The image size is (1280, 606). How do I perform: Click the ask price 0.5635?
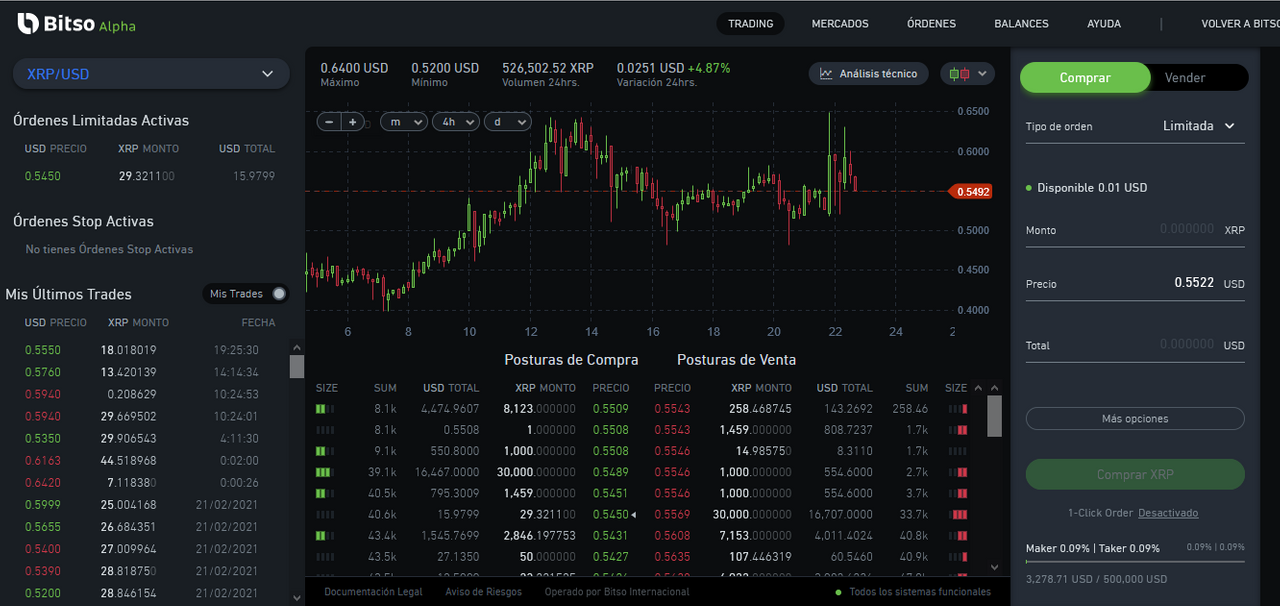click(x=672, y=557)
